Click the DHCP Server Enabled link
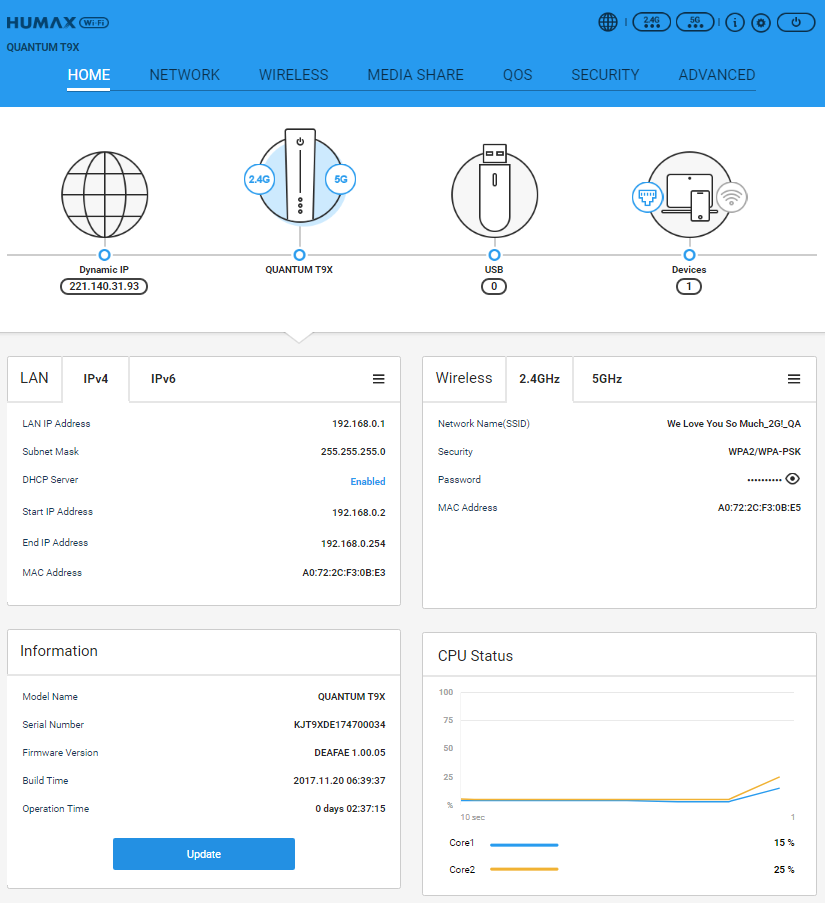This screenshot has height=903, width=825. tap(368, 481)
